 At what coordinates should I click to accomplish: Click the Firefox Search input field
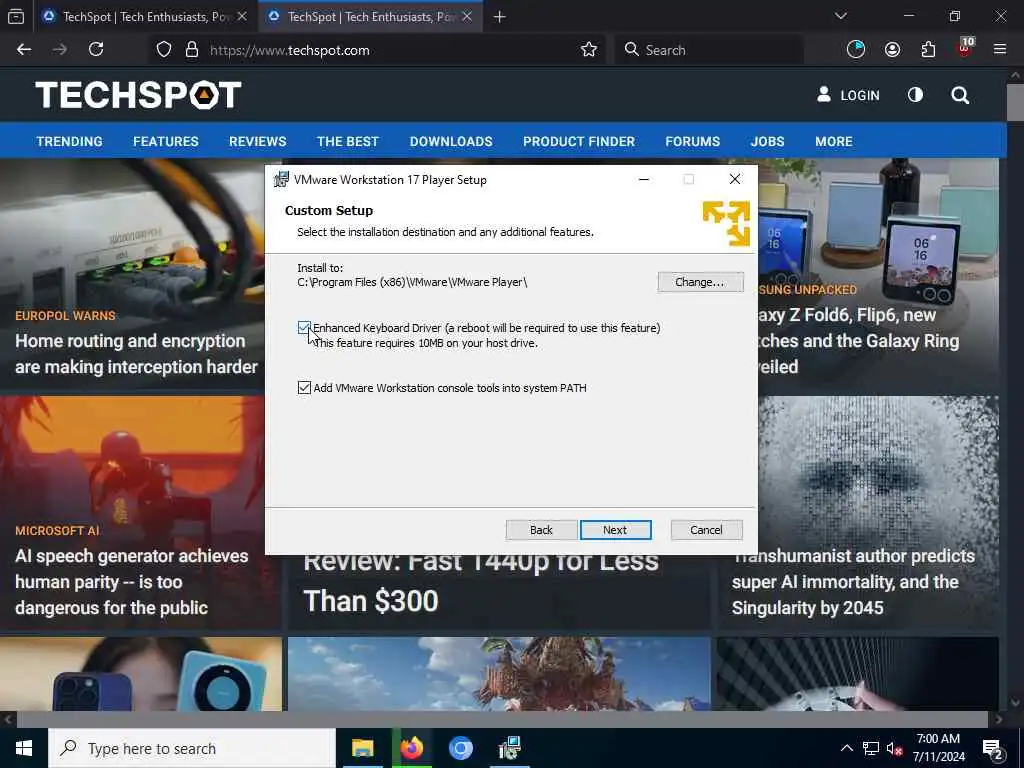(x=709, y=50)
